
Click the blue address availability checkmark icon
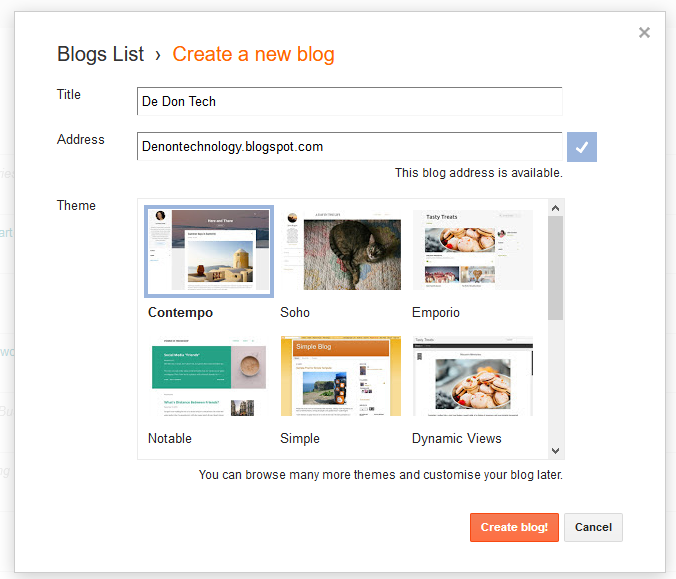tap(582, 147)
